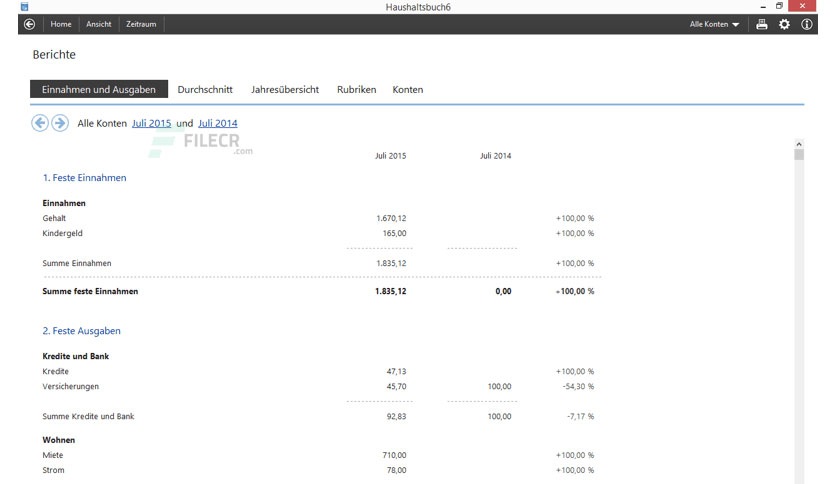Click the info icon at top right
The width and height of the screenshot is (836, 484).
pyautogui.click(x=807, y=24)
